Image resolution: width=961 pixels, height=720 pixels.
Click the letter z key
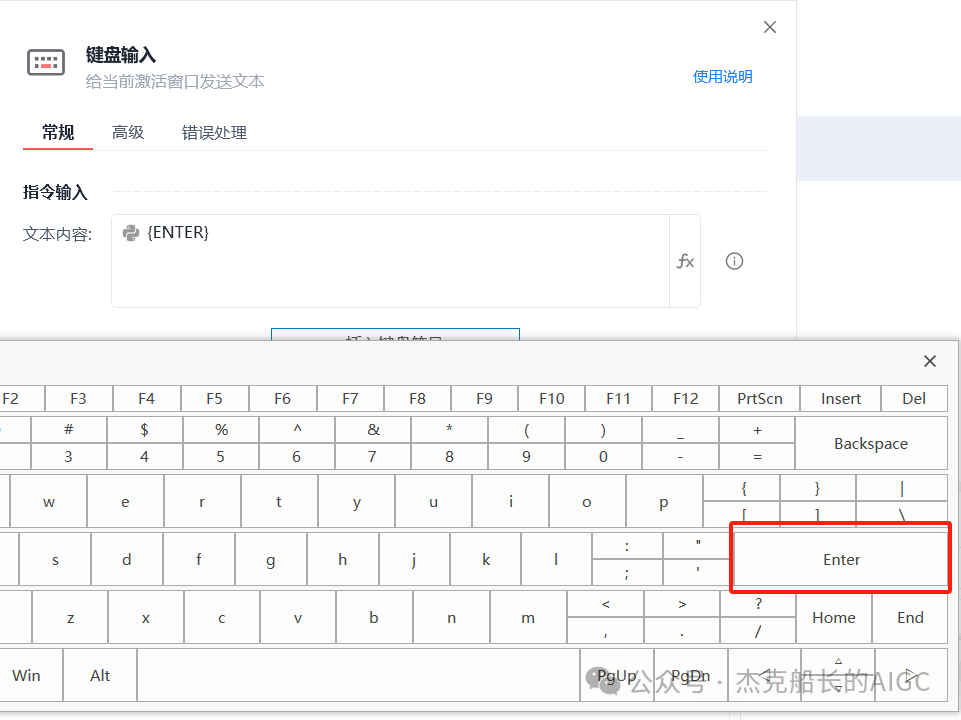coord(70,617)
